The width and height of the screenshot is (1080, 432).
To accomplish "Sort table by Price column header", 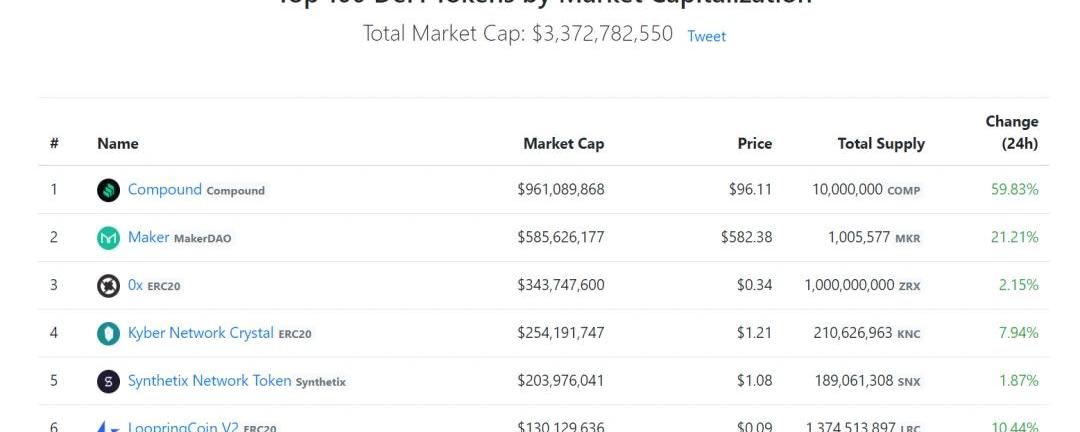I will (754, 143).
